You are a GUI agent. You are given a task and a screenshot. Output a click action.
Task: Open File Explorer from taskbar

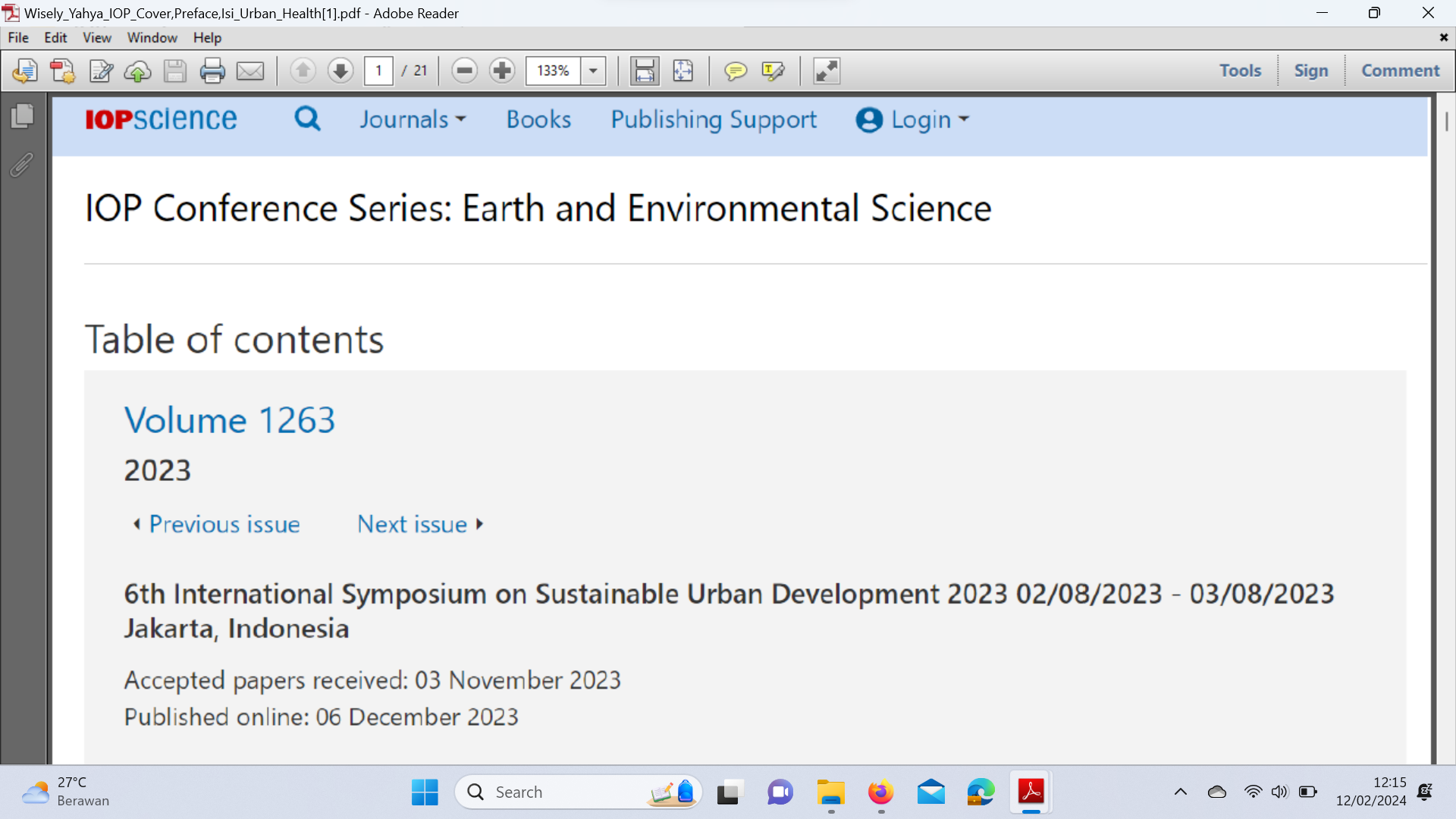(x=830, y=792)
